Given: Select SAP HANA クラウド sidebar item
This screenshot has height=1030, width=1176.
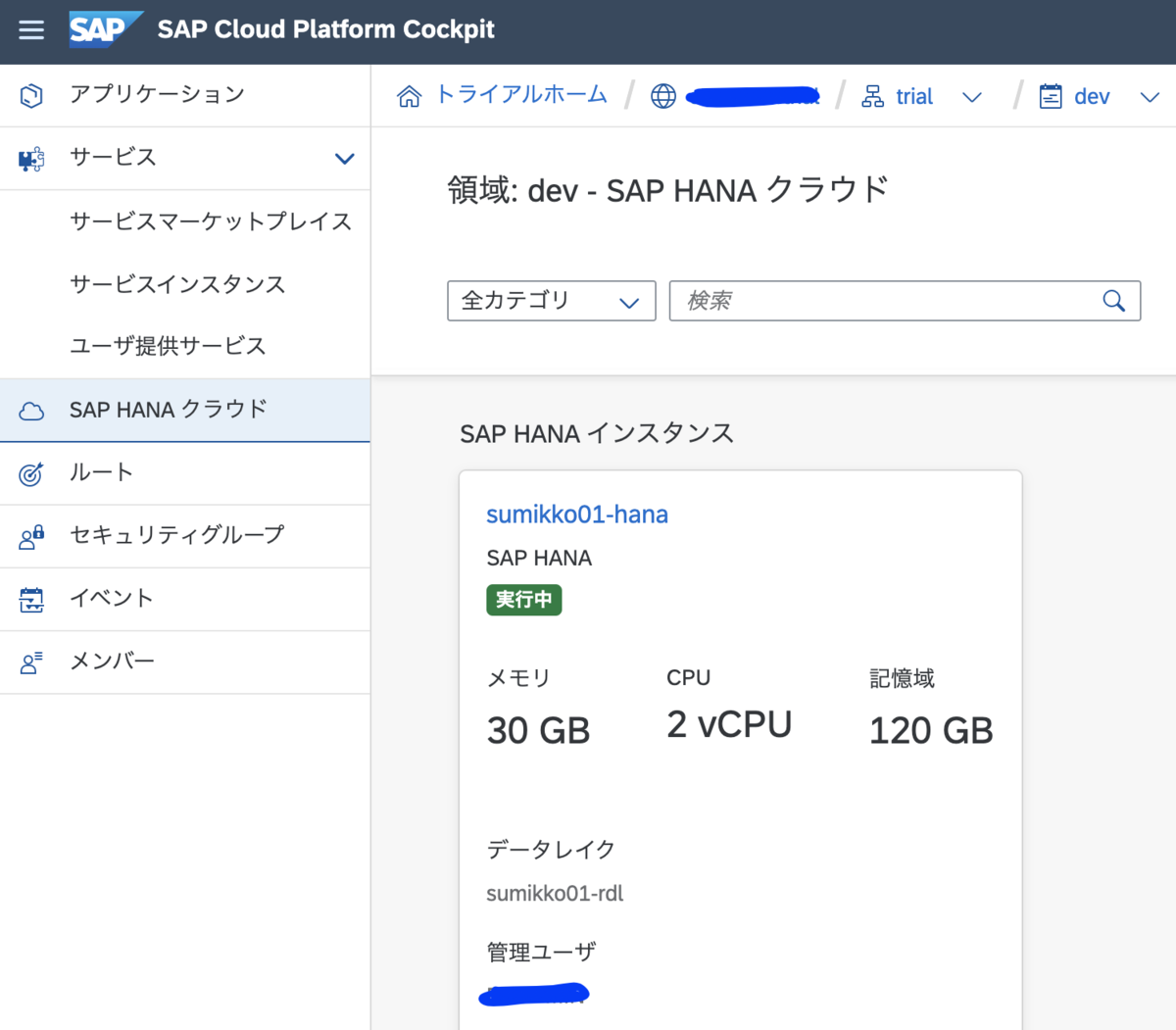Looking at the screenshot, I should pos(185,410).
